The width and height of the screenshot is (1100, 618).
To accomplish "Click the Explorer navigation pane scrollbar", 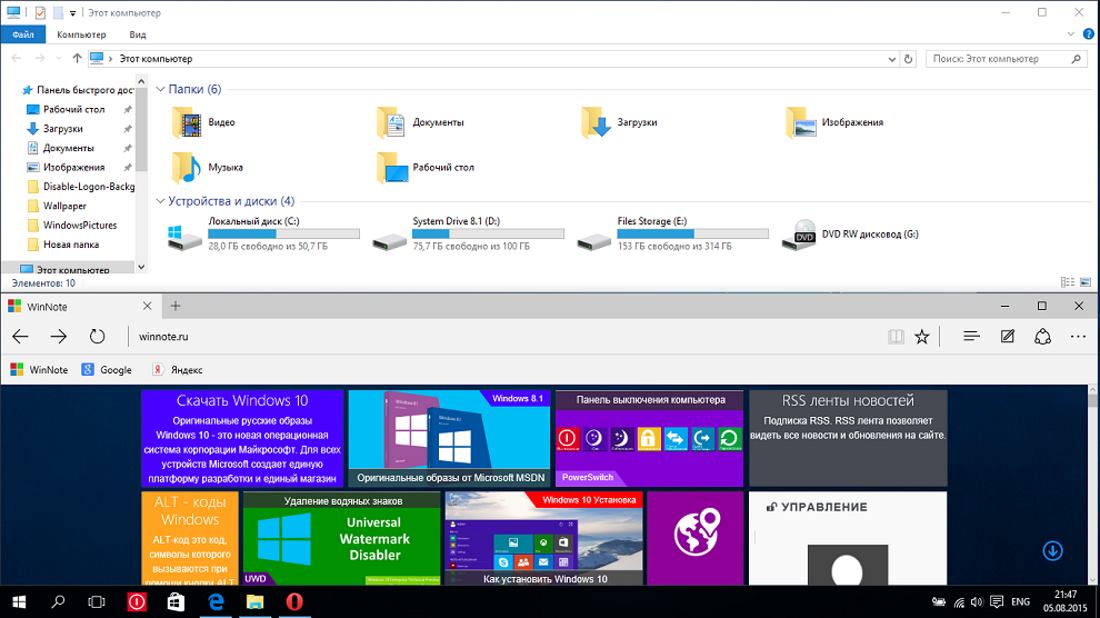I will pyautogui.click(x=141, y=180).
